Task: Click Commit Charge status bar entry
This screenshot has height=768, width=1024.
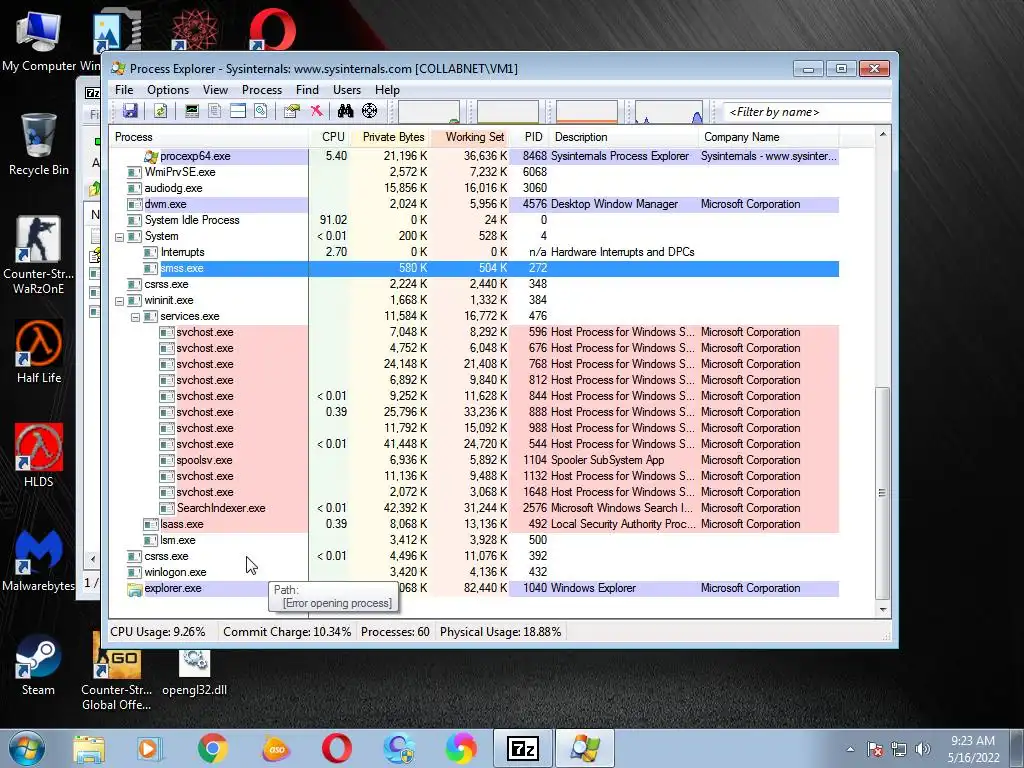Action: (x=287, y=632)
